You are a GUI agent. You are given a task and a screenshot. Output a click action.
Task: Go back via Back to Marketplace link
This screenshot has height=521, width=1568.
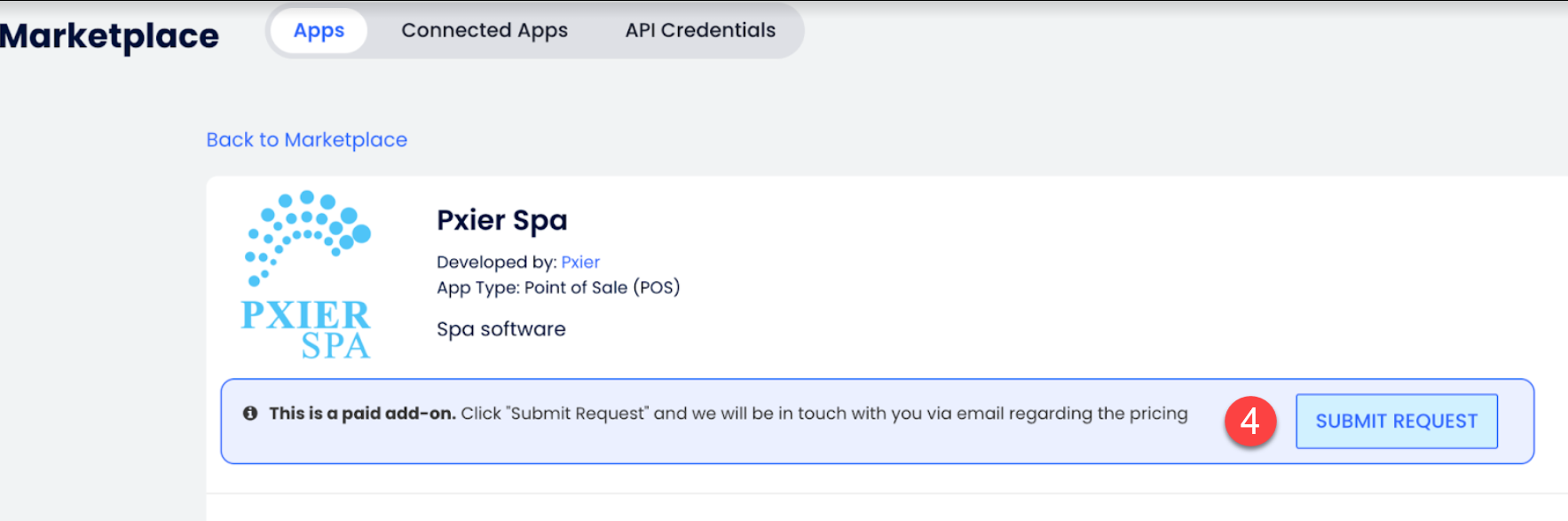click(306, 139)
